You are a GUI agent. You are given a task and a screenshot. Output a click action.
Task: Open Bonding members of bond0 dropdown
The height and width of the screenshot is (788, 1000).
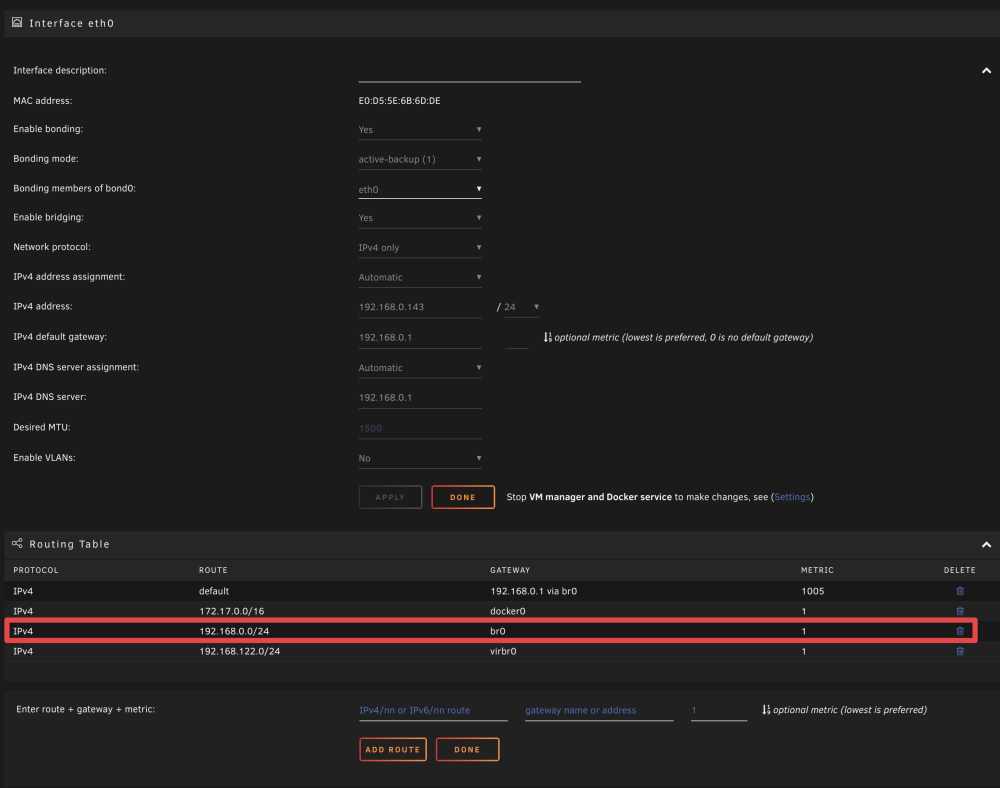(x=420, y=189)
